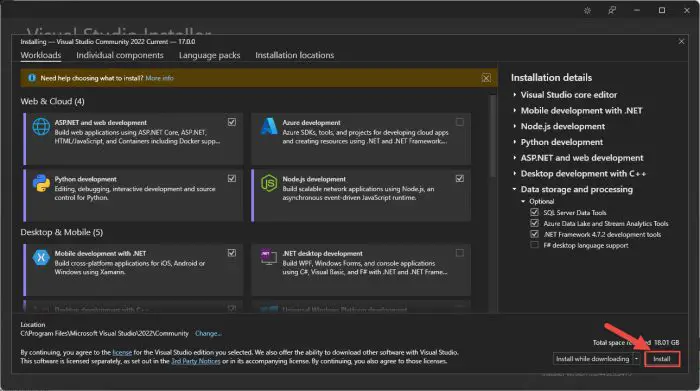Collapse the Optional components group
The width and height of the screenshot is (700, 391).
click(524, 202)
